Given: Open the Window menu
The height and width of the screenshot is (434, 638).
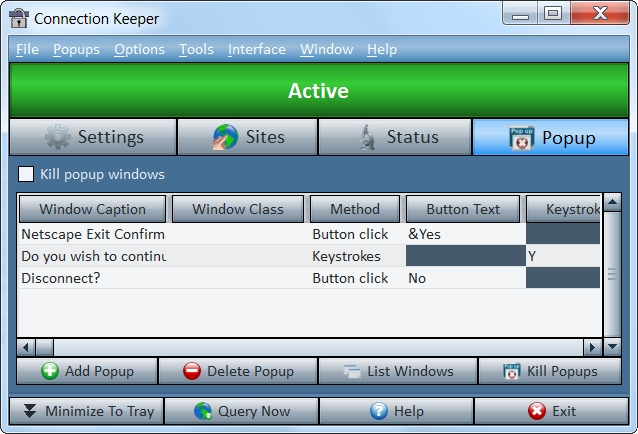Looking at the screenshot, I should tap(326, 49).
